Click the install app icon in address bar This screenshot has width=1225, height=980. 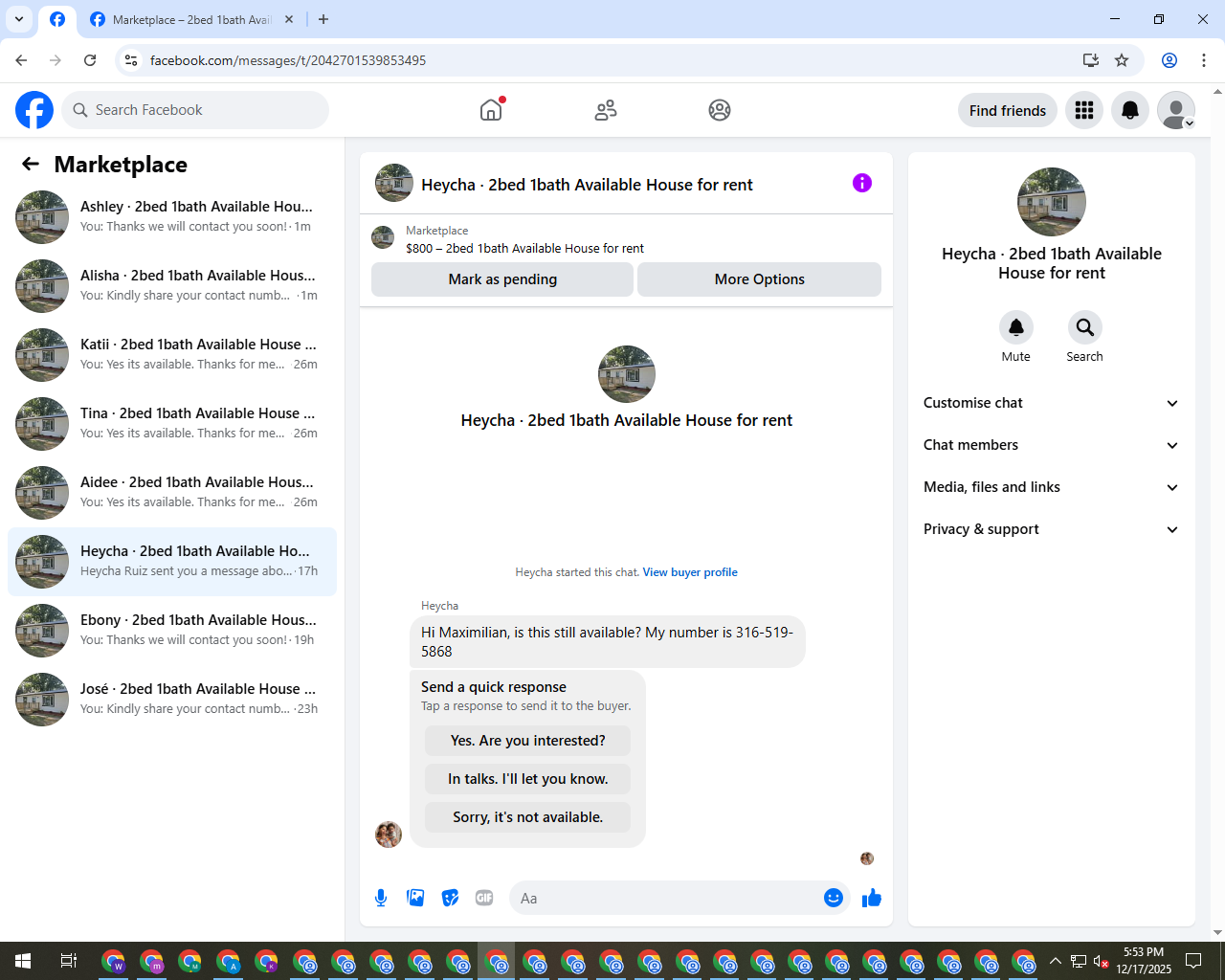(1090, 60)
